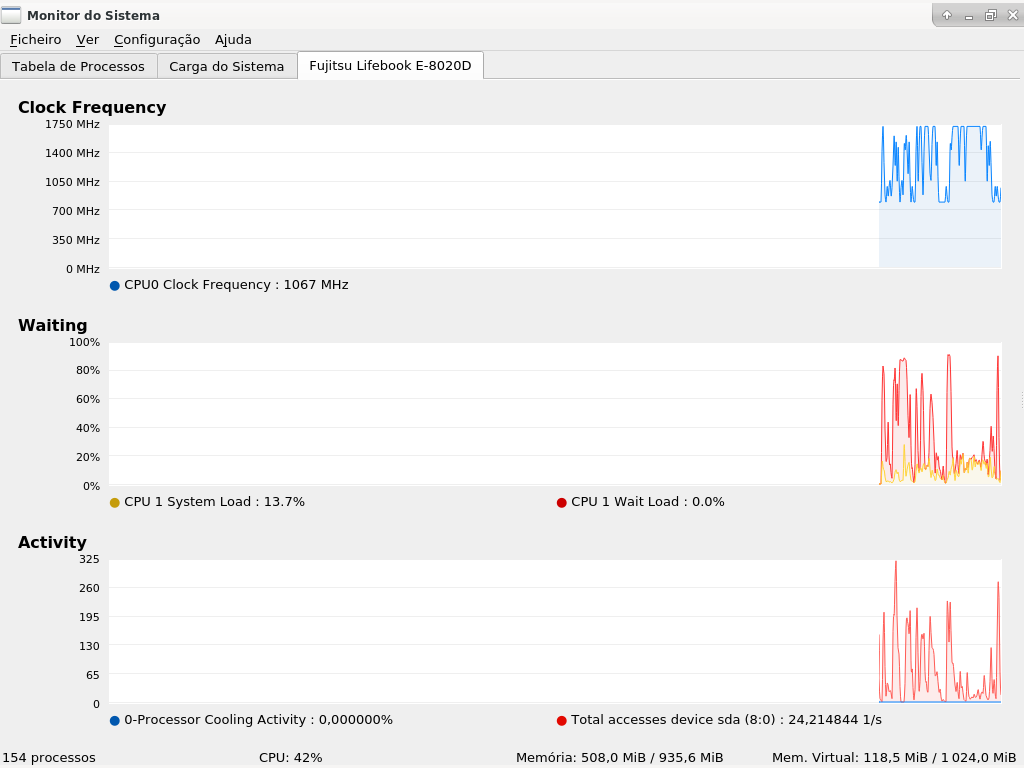Click the 1750 MHz axis label
Viewport: 1024px width, 768px height.
72,124
